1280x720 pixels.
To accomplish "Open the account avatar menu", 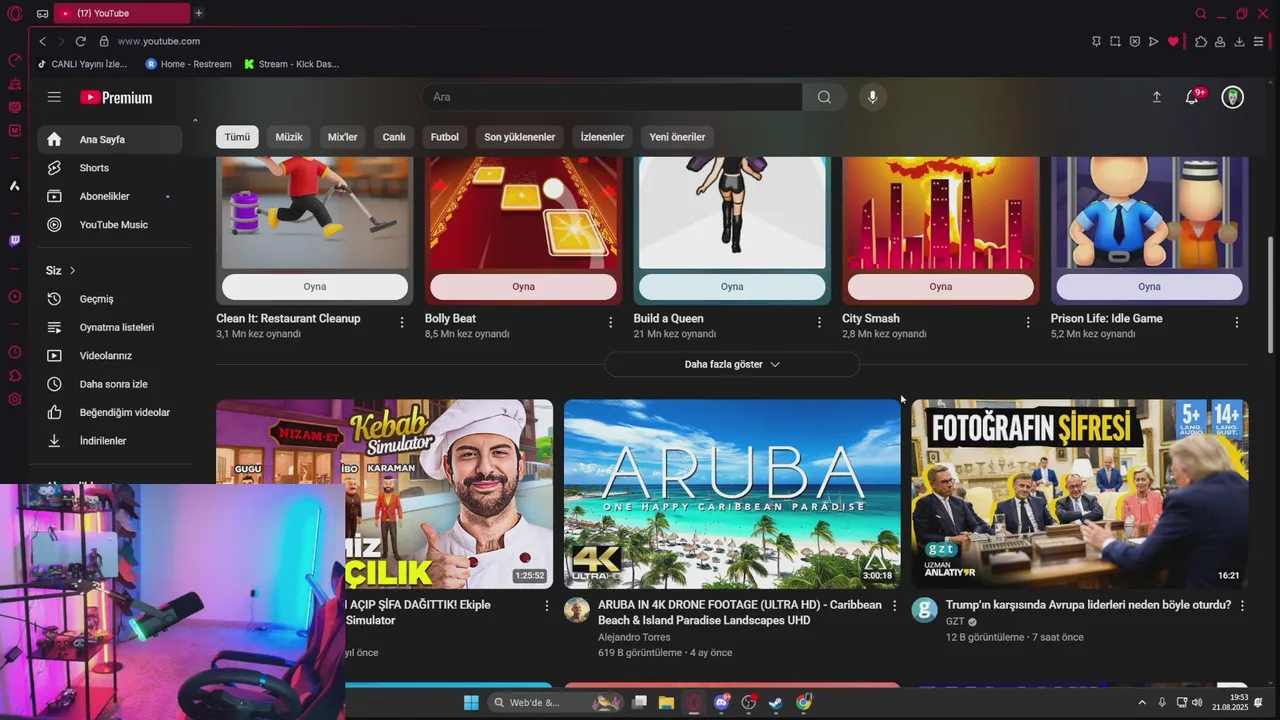I will coord(1233,97).
